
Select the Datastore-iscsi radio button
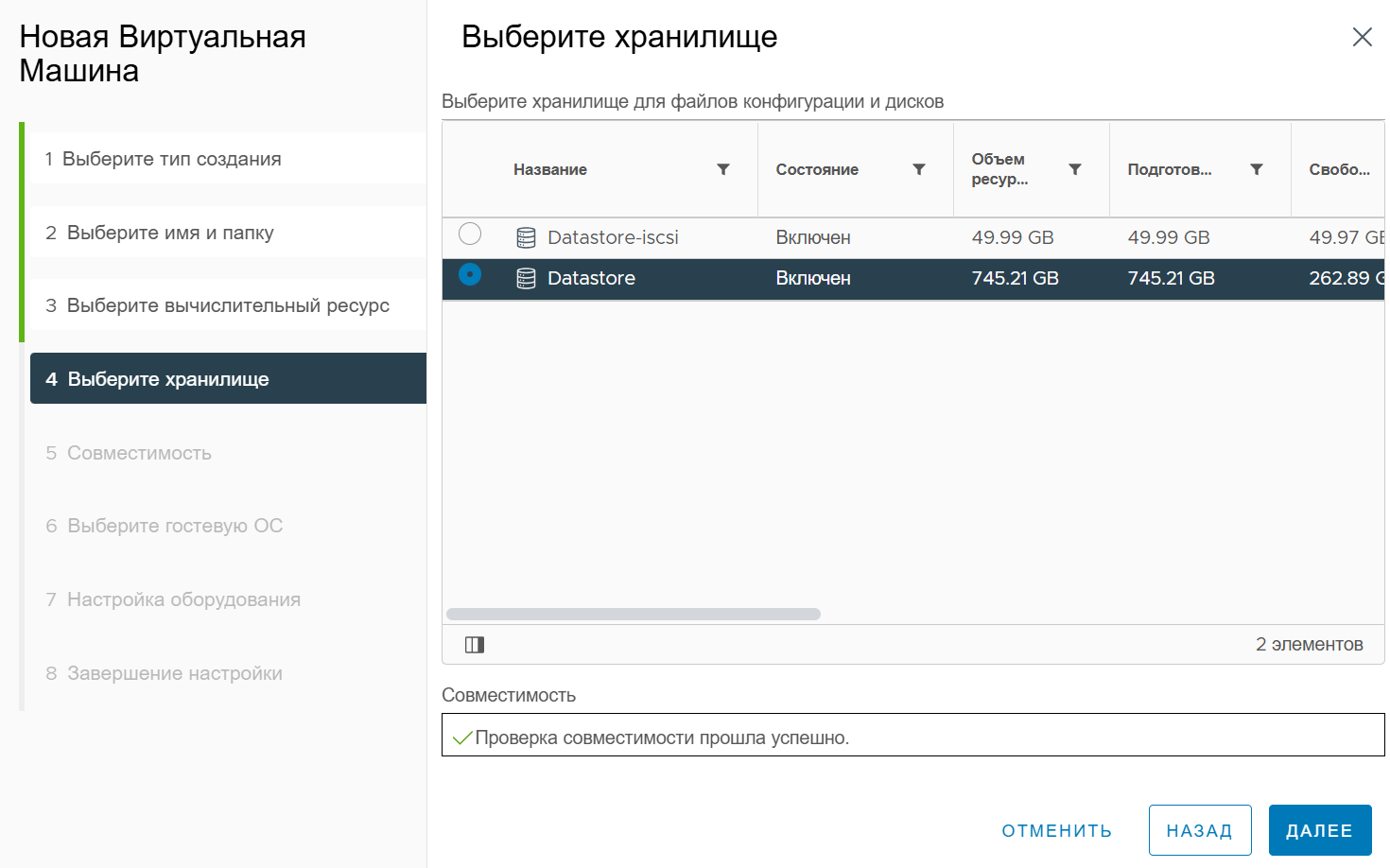click(x=470, y=234)
